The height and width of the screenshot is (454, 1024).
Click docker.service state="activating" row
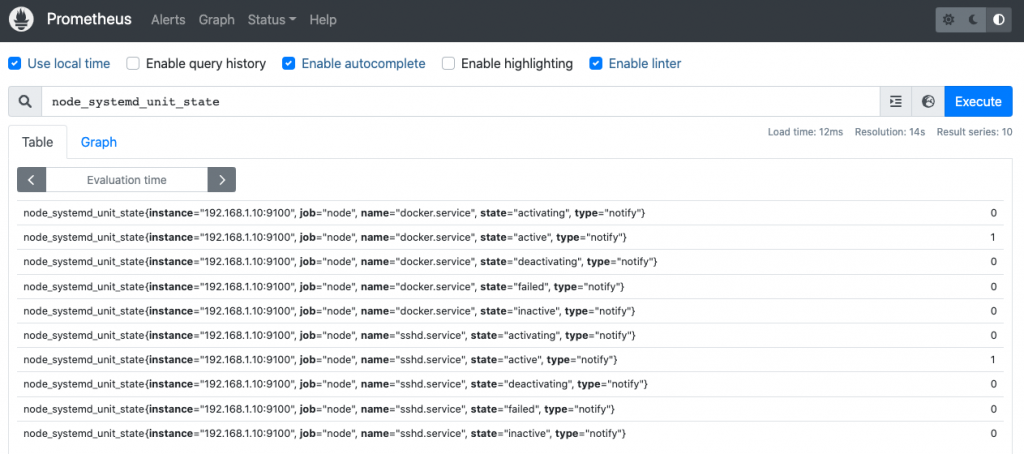click(x=510, y=213)
